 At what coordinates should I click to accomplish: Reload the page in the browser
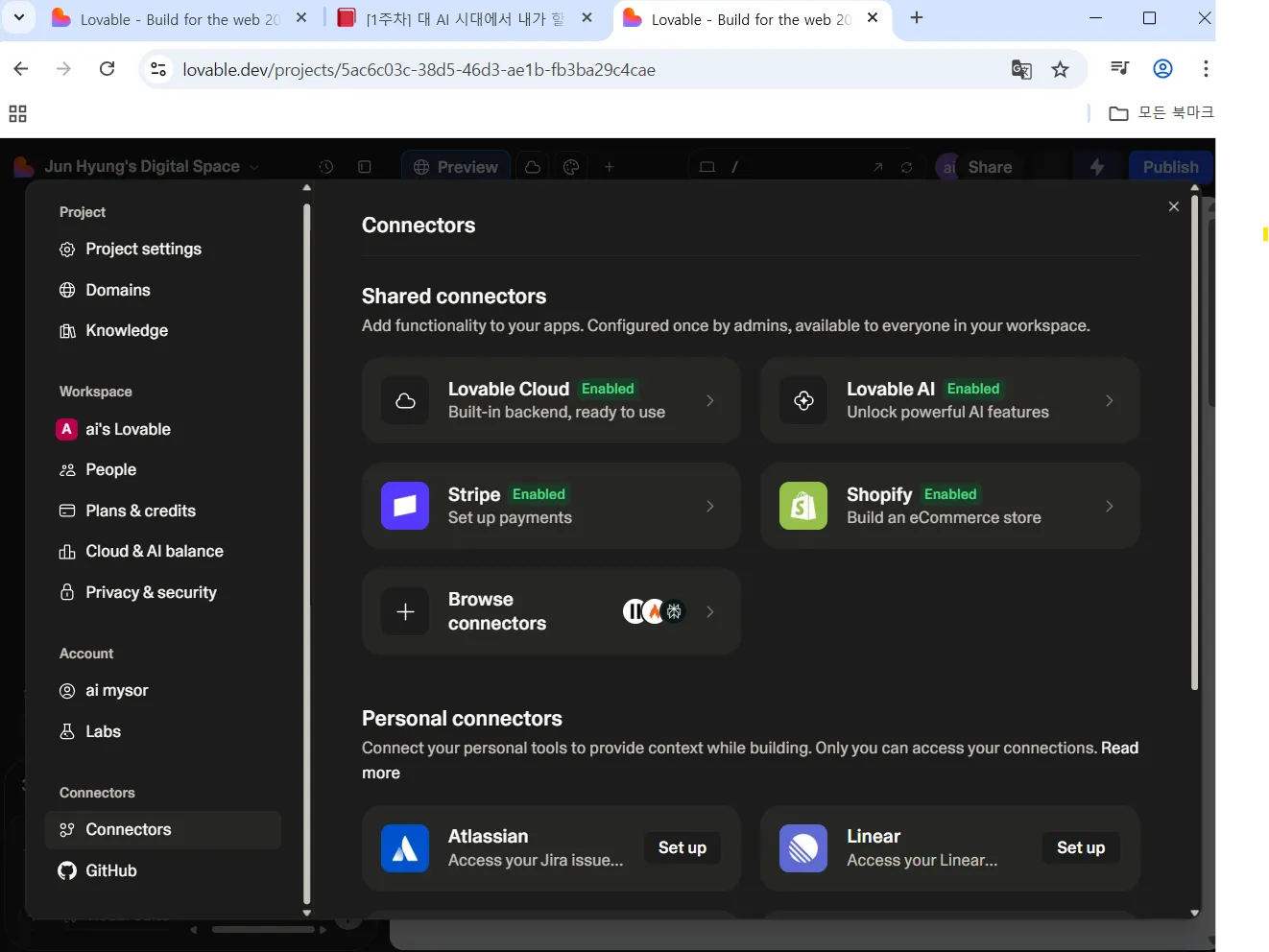108,69
